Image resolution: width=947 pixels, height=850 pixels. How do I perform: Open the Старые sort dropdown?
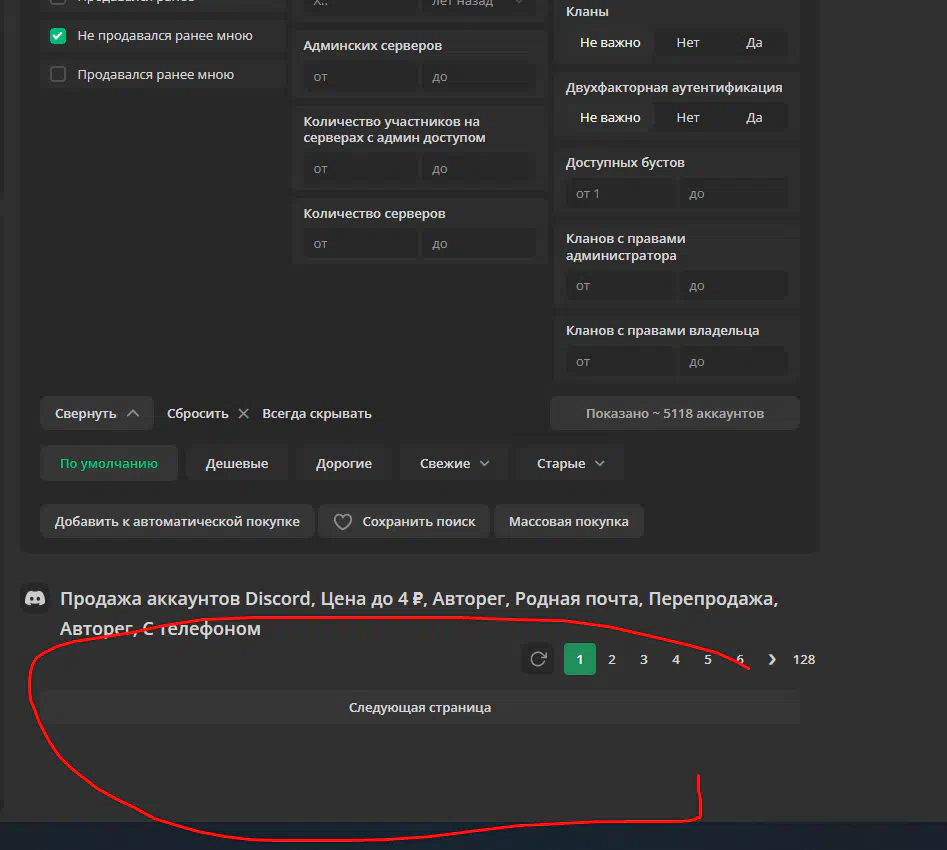click(x=570, y=463)
